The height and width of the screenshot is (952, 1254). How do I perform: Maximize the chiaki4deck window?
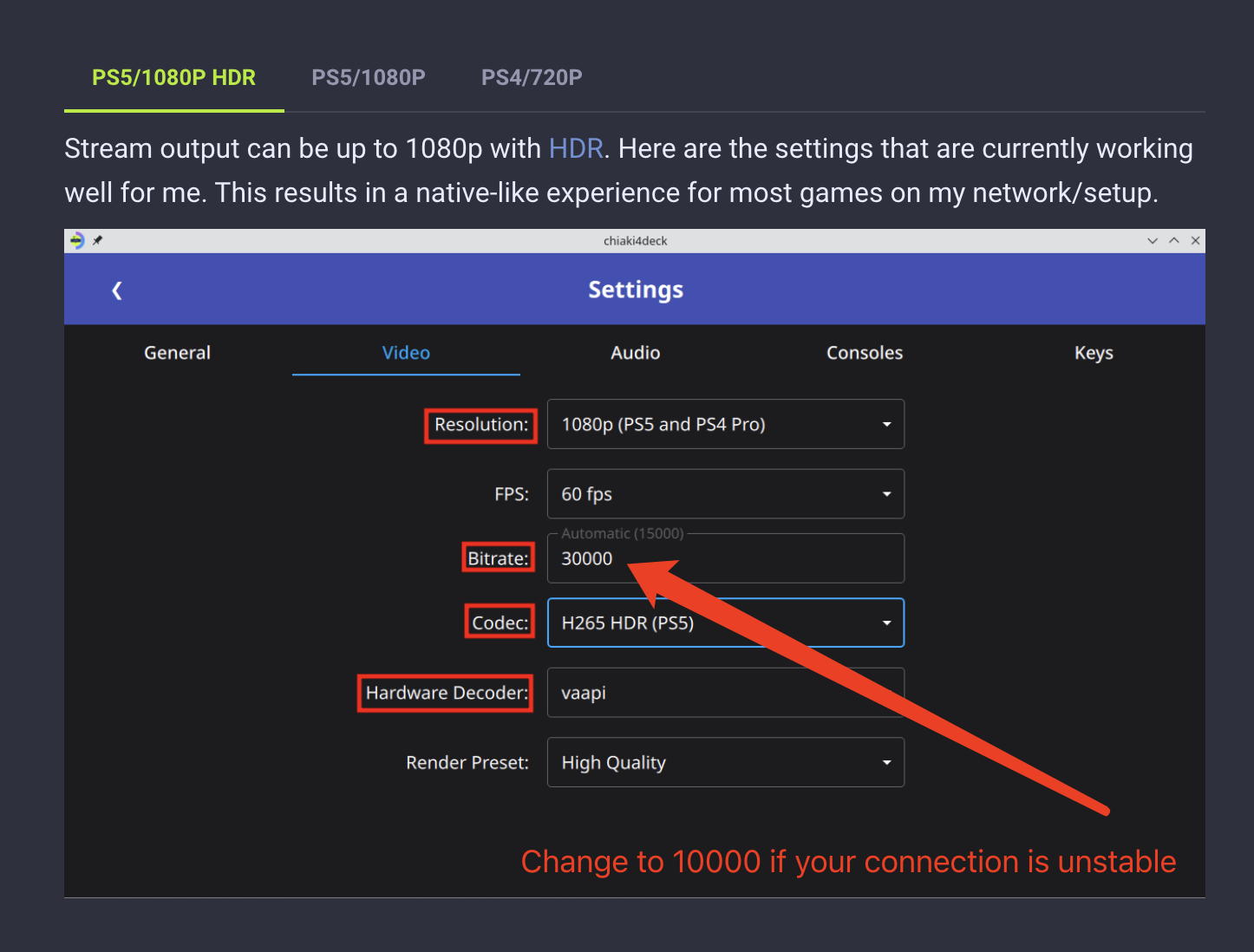pos(1174,241)
